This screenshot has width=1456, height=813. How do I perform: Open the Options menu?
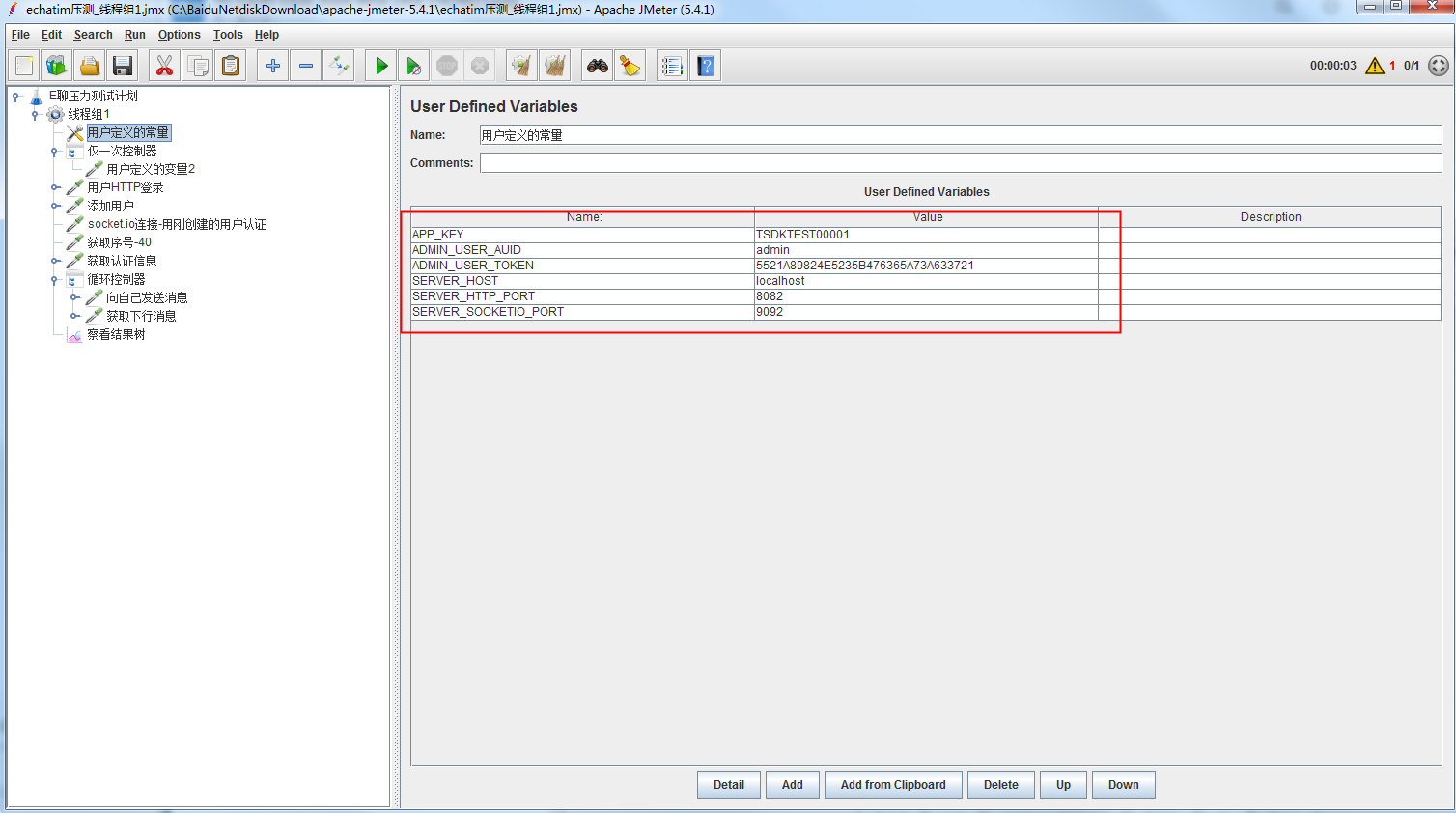(x=179, y=35)
